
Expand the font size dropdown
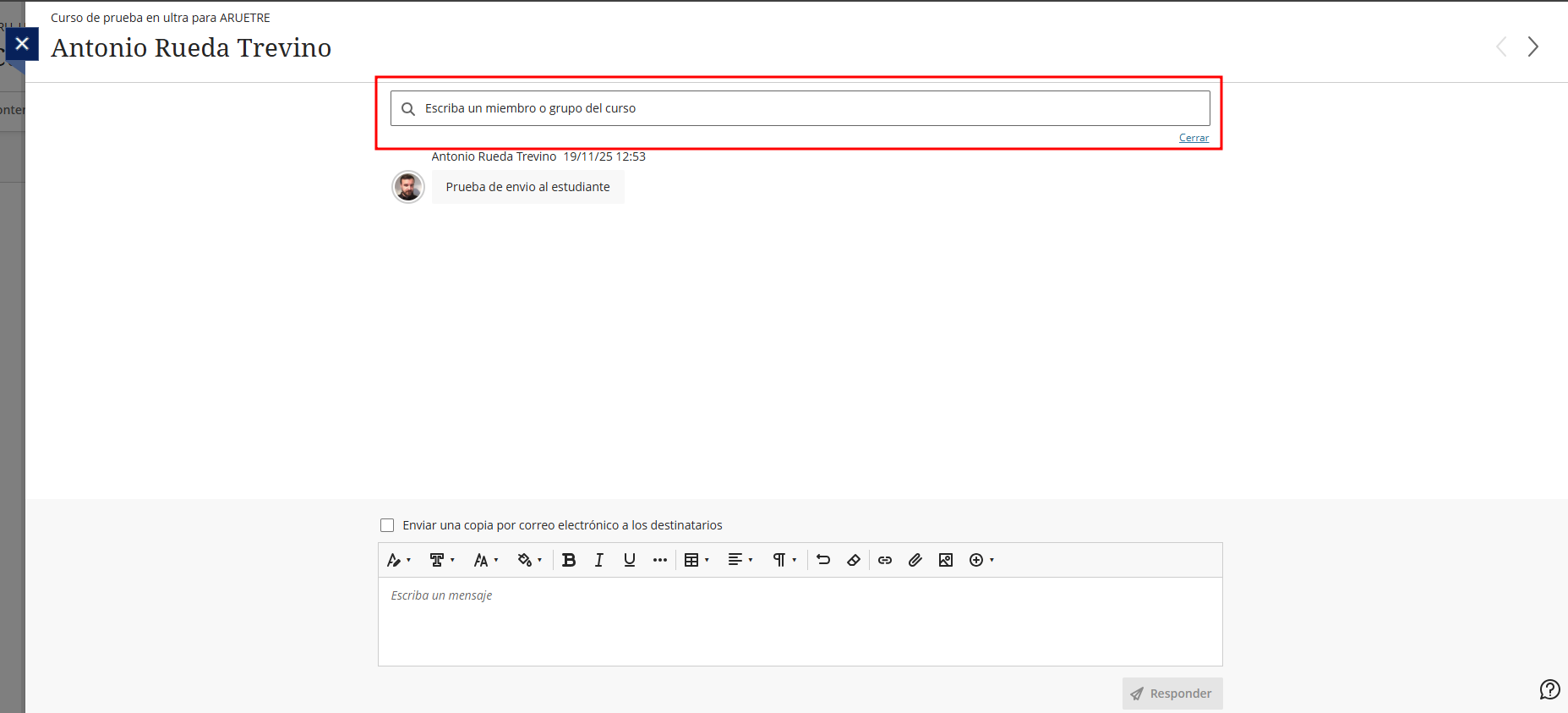pyautogui.click(x=486, y=560)
